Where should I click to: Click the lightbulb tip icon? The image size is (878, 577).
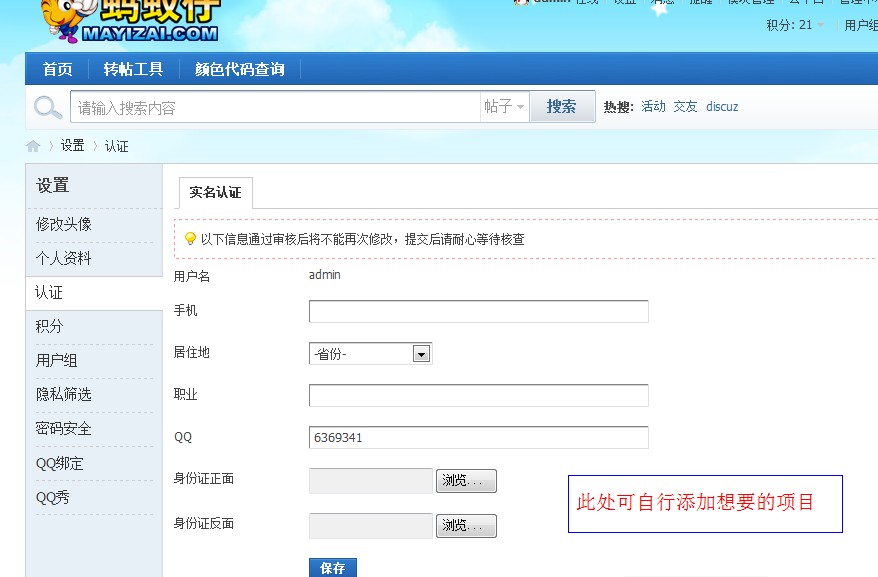click(190, 239)
